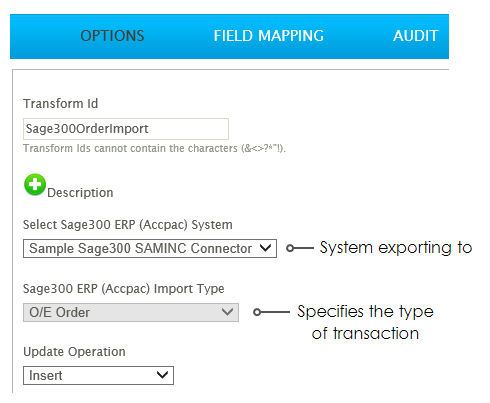Open the OPTIONS tab
This screenshot has width=490, height=403.
pos(112,36)
